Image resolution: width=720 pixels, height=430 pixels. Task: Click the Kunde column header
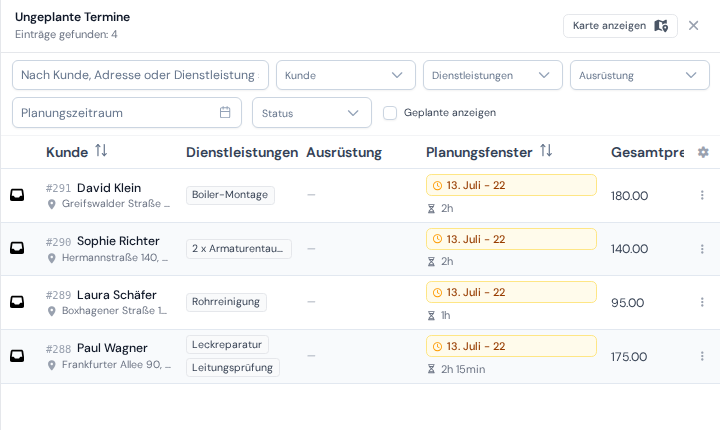coord(67,152)
